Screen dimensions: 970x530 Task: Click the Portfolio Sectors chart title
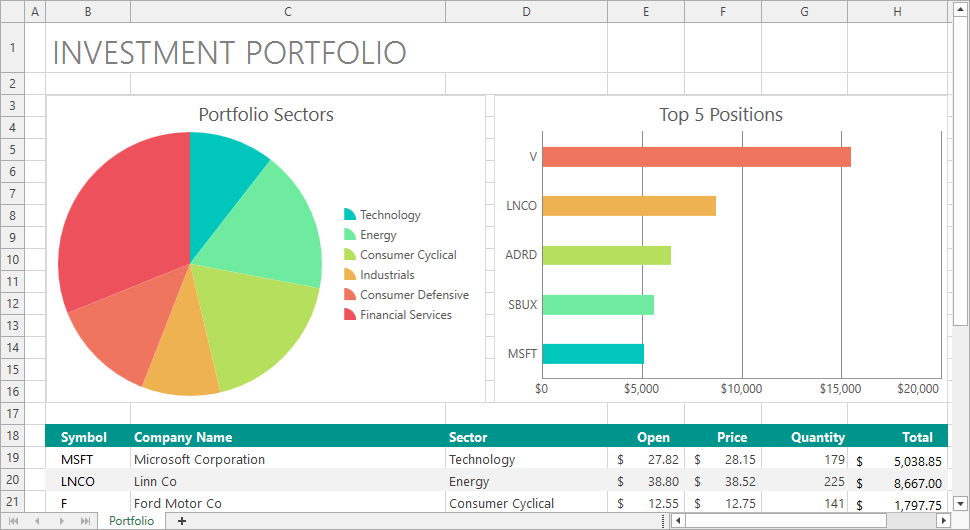coord(266,115)
